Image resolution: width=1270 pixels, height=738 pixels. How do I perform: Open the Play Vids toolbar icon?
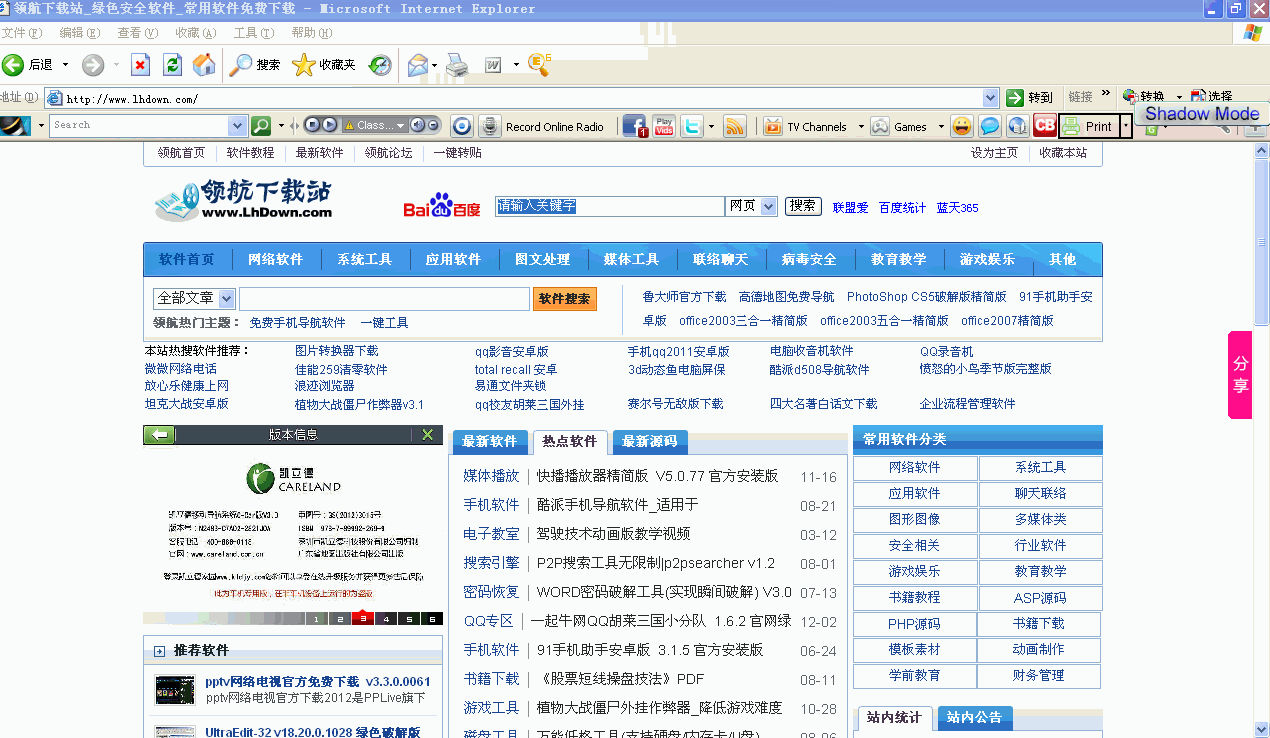tap(664, 126)
